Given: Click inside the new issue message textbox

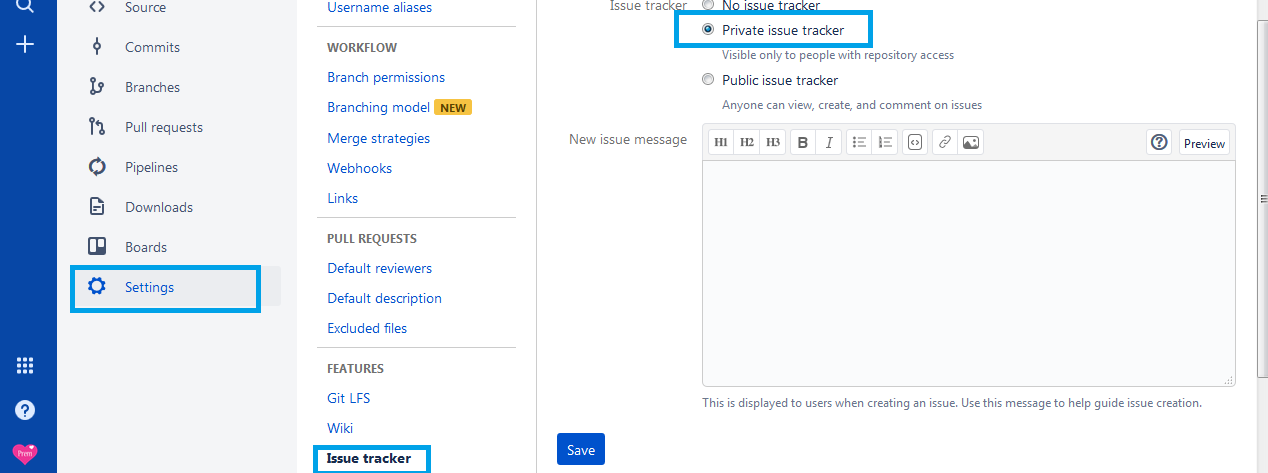Looking at the screenshot, I should pyautogui.click(x=968, y=273).
